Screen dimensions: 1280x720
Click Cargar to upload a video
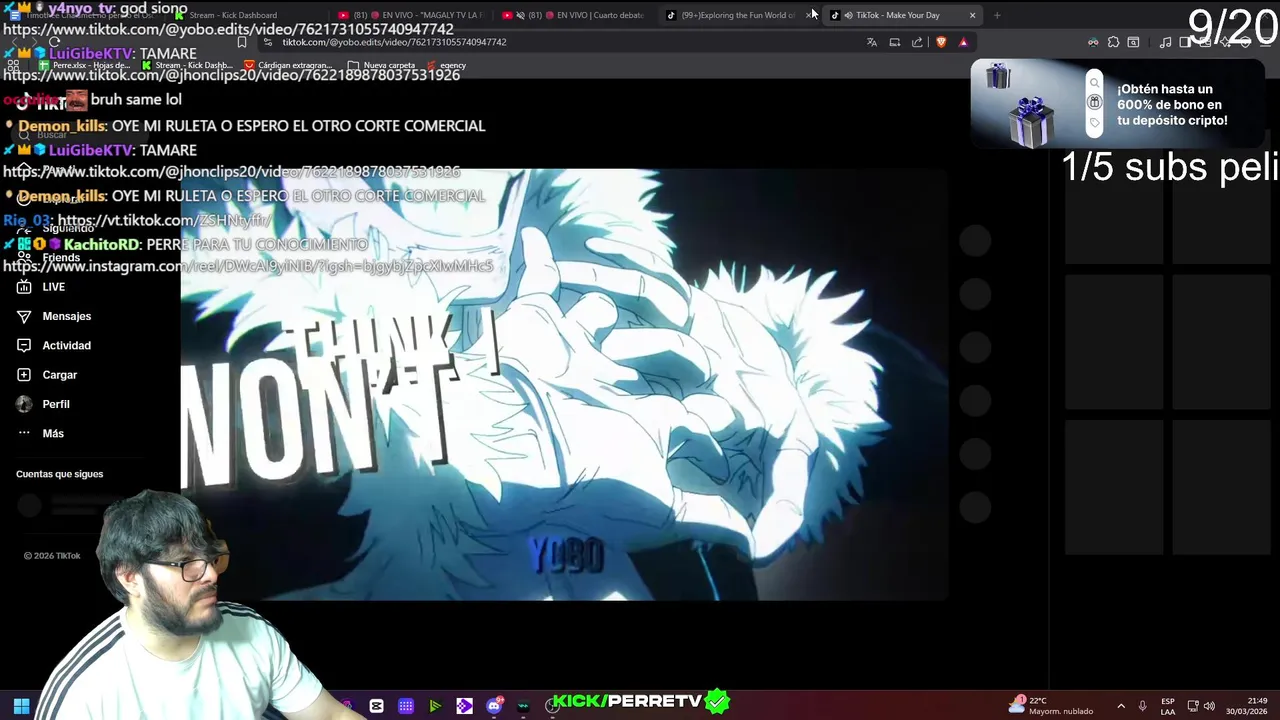pos(59,375)
